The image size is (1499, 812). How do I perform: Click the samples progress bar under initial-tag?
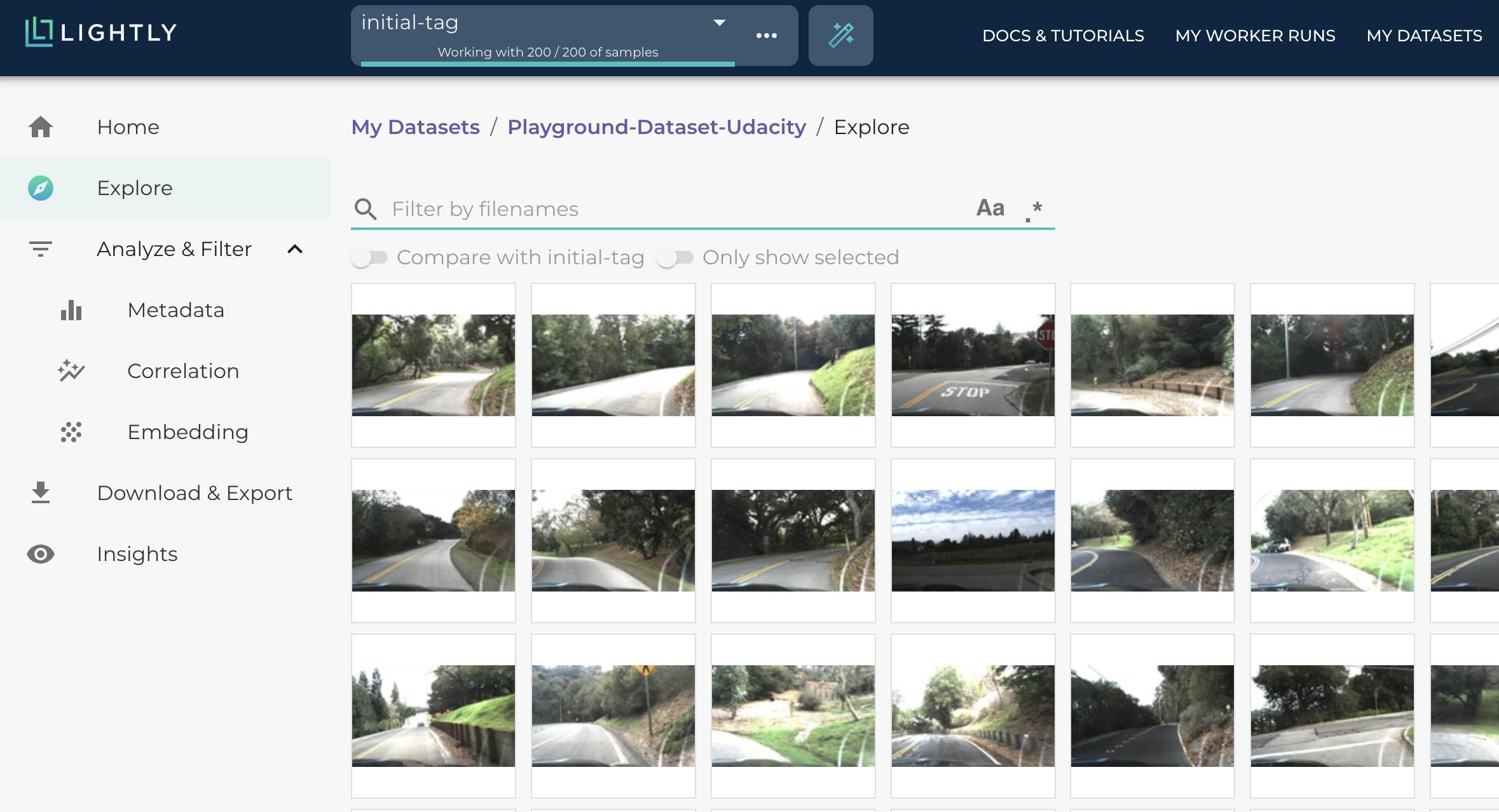pos(548,64)
